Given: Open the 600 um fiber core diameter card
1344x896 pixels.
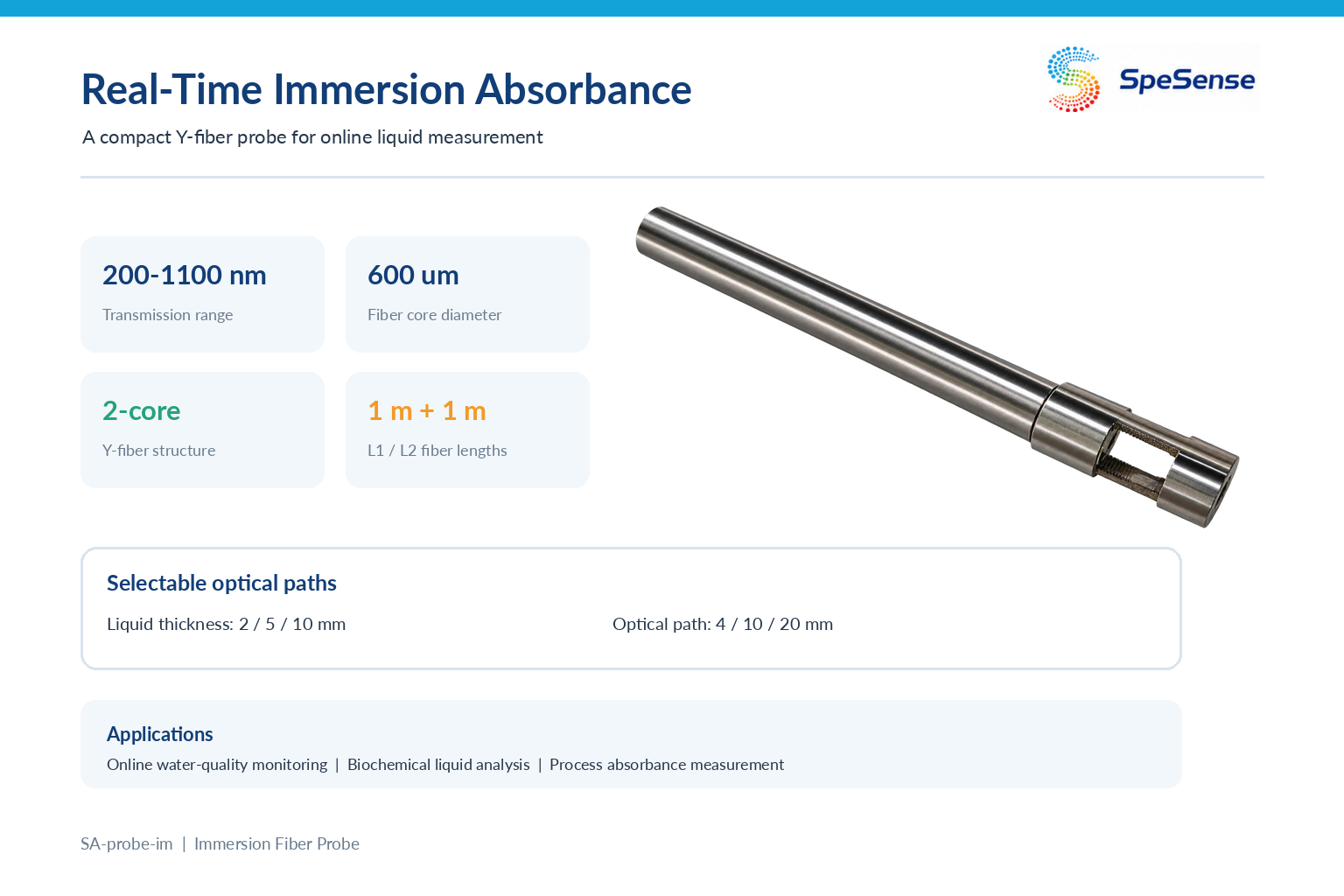Looking at the screenshot, I should pyautogui.click(x=467, y=294).
